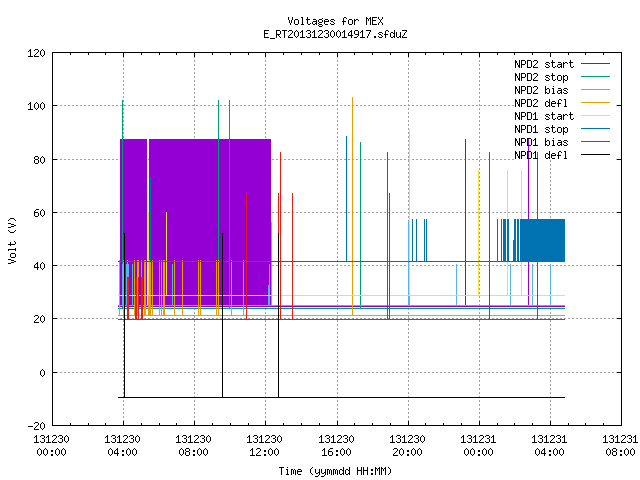
Task: Click the y-axis tick label 60
Action: point(40,213)
